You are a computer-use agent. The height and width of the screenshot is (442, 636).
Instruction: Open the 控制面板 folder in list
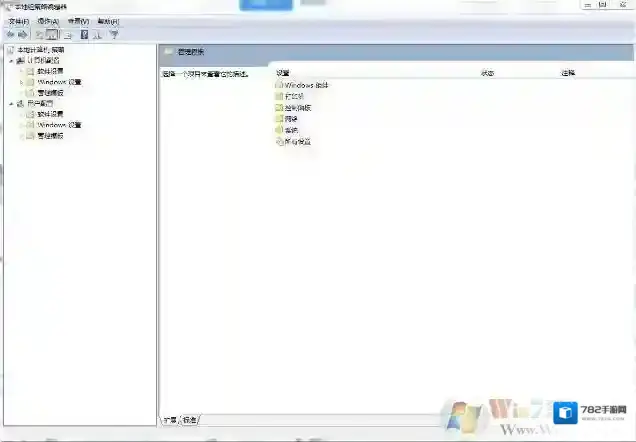point(298,107)
